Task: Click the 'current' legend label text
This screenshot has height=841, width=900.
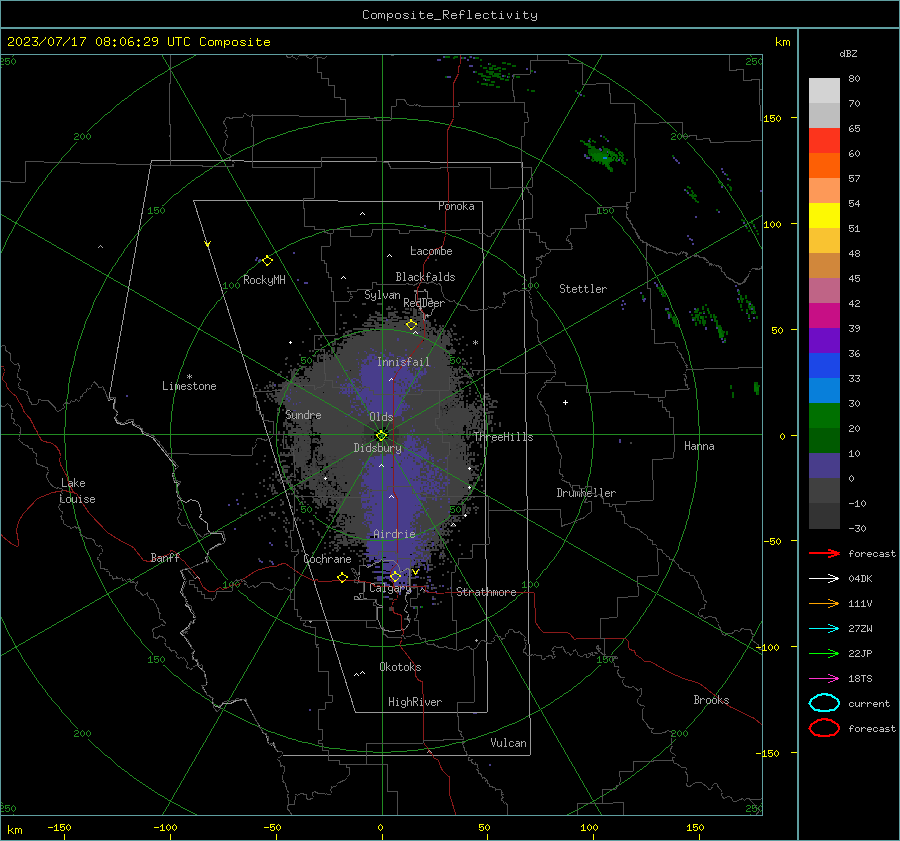Action: click(869, 703)
